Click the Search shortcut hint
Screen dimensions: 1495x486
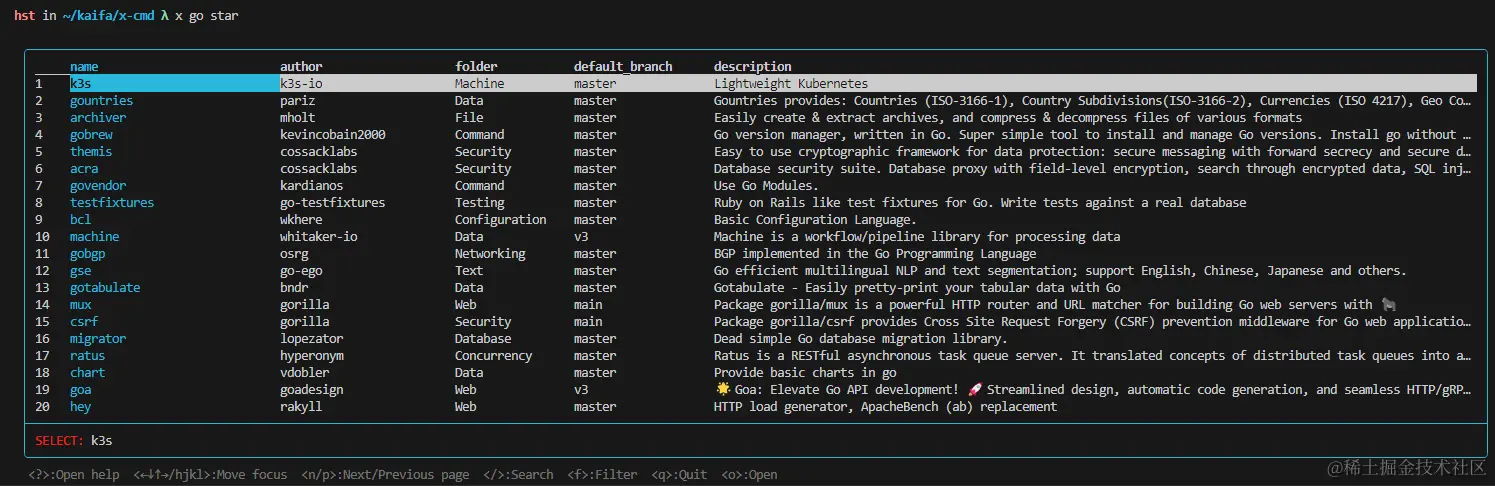click(518, 475)
